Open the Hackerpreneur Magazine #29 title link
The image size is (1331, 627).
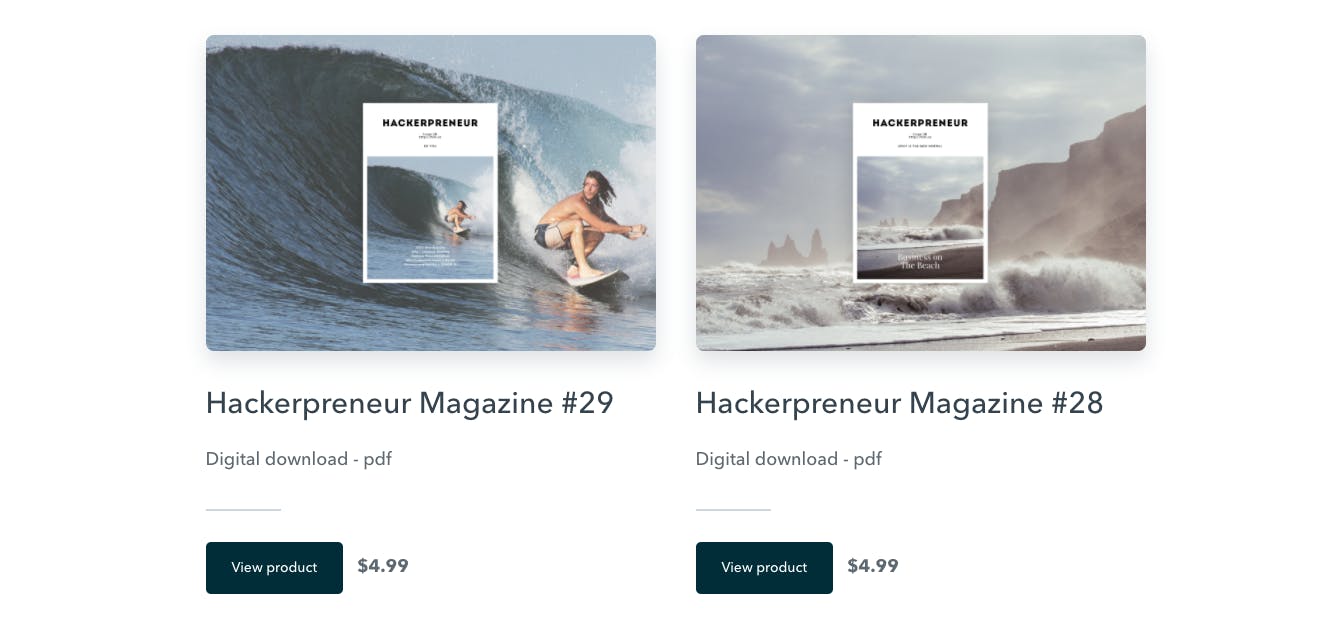point(409,403)
